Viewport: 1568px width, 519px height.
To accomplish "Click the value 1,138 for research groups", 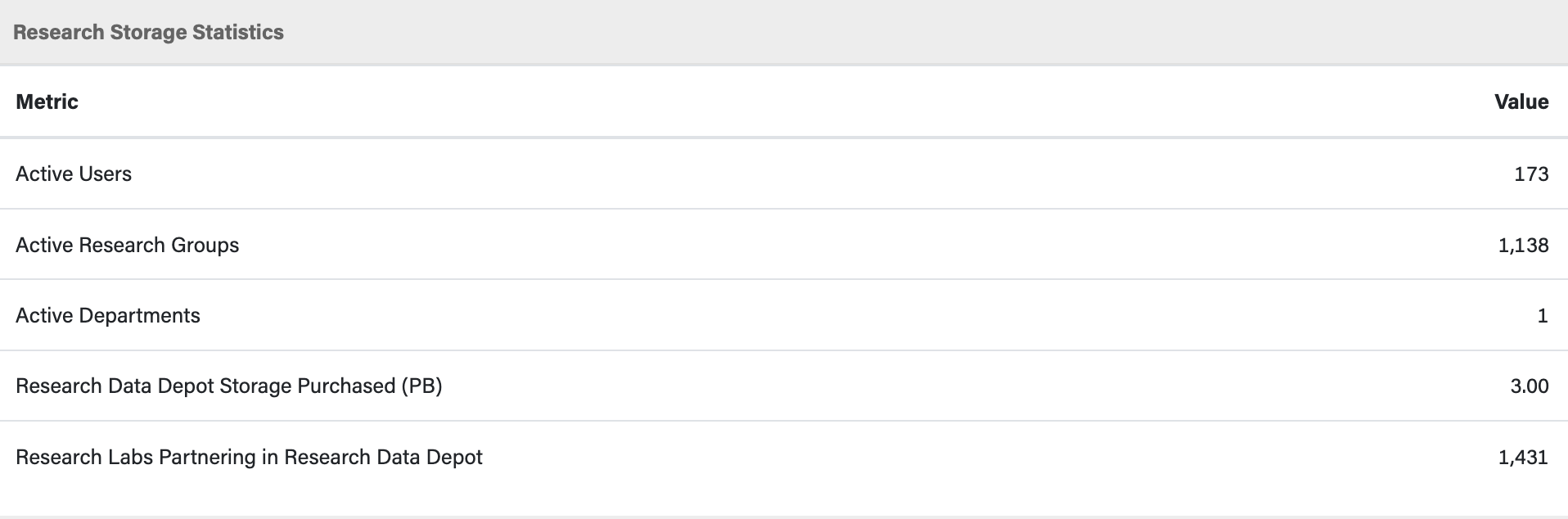I will [x=1523, y=245].
